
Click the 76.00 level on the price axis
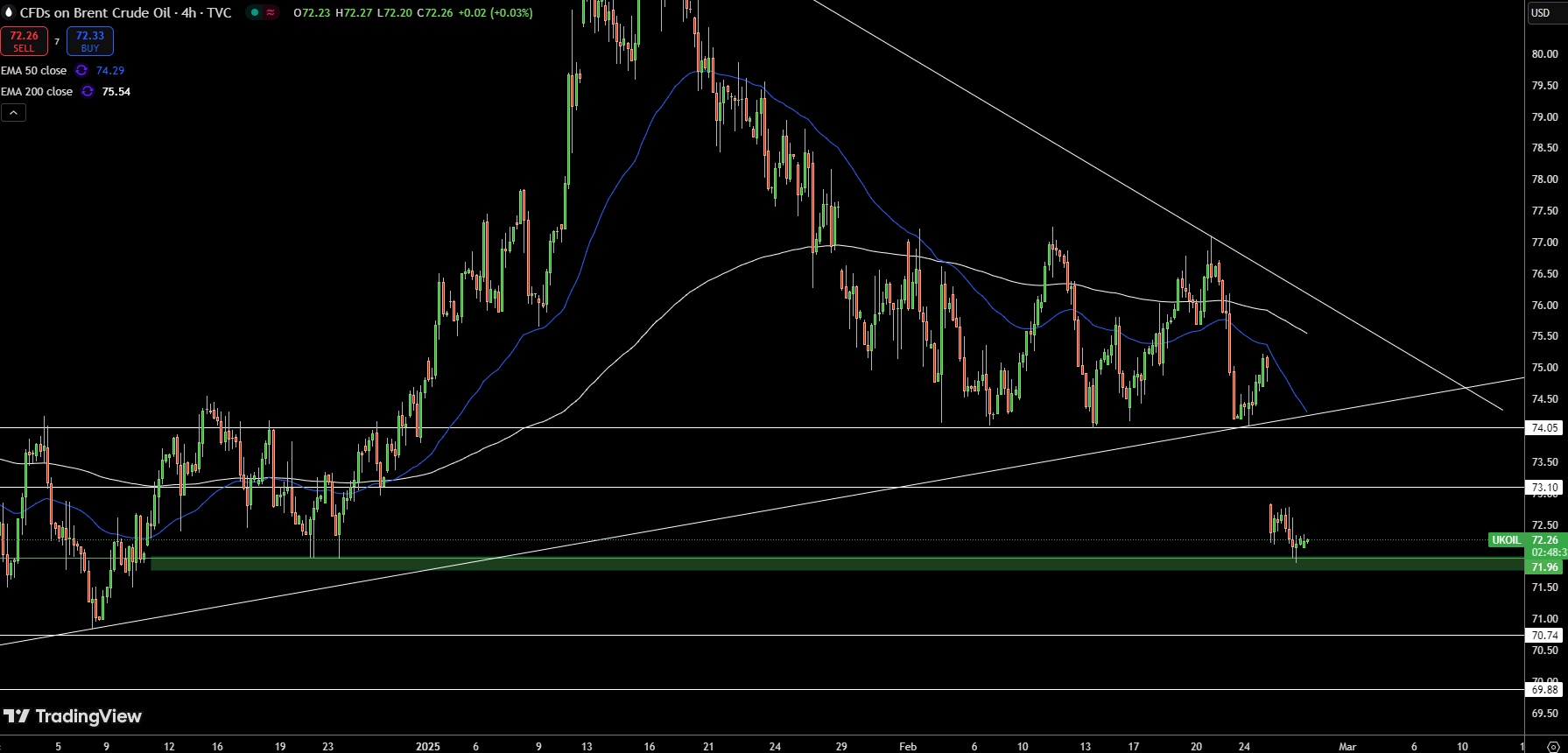click(1544, 305)
